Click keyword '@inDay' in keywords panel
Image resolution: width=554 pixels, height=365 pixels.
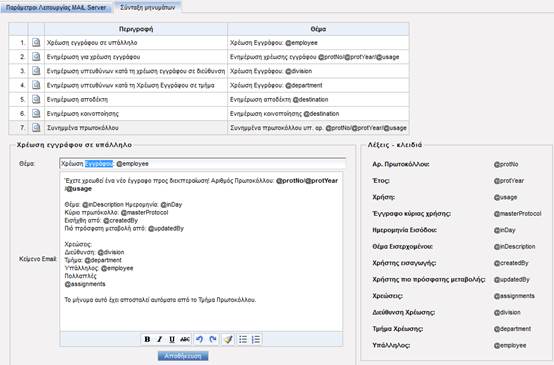click(505, 230)
